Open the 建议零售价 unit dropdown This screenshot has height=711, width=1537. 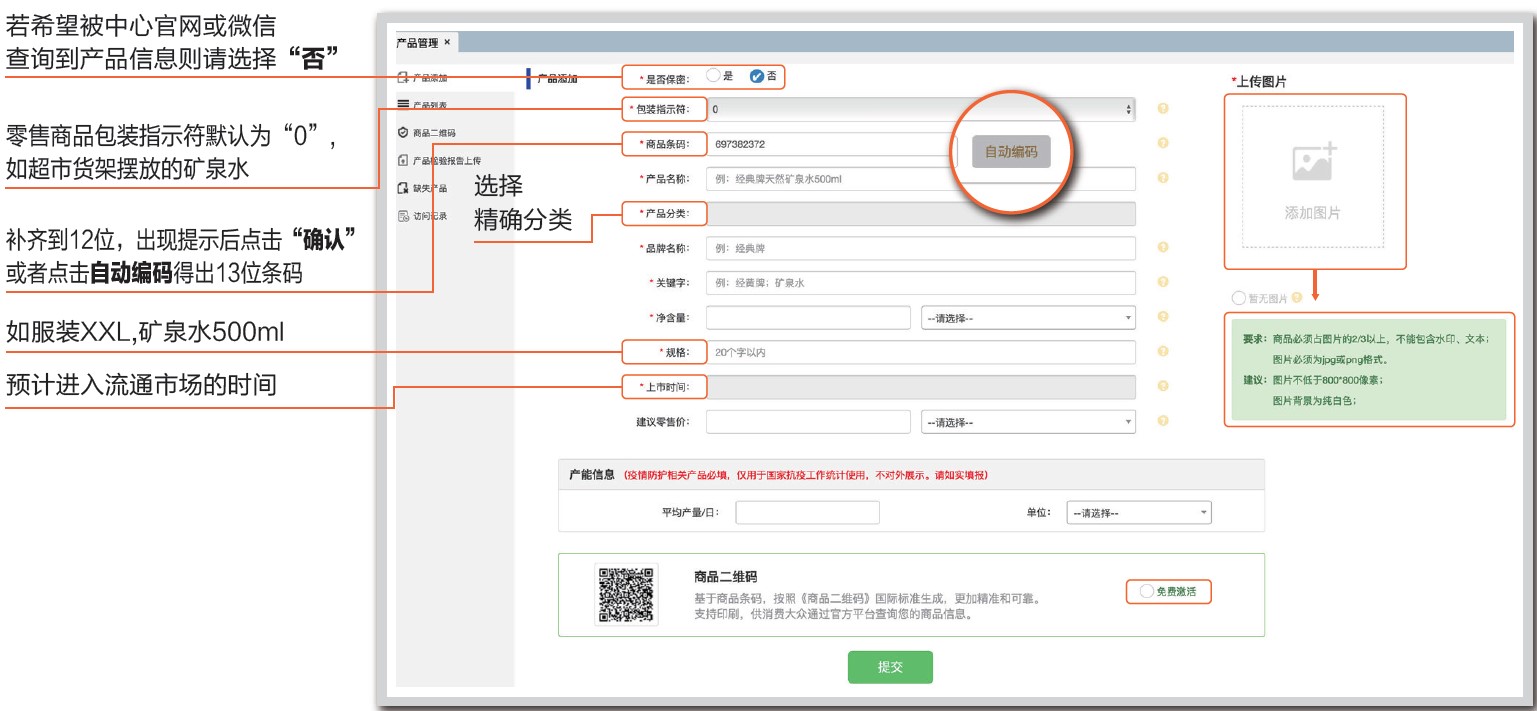click(1027, 422)
